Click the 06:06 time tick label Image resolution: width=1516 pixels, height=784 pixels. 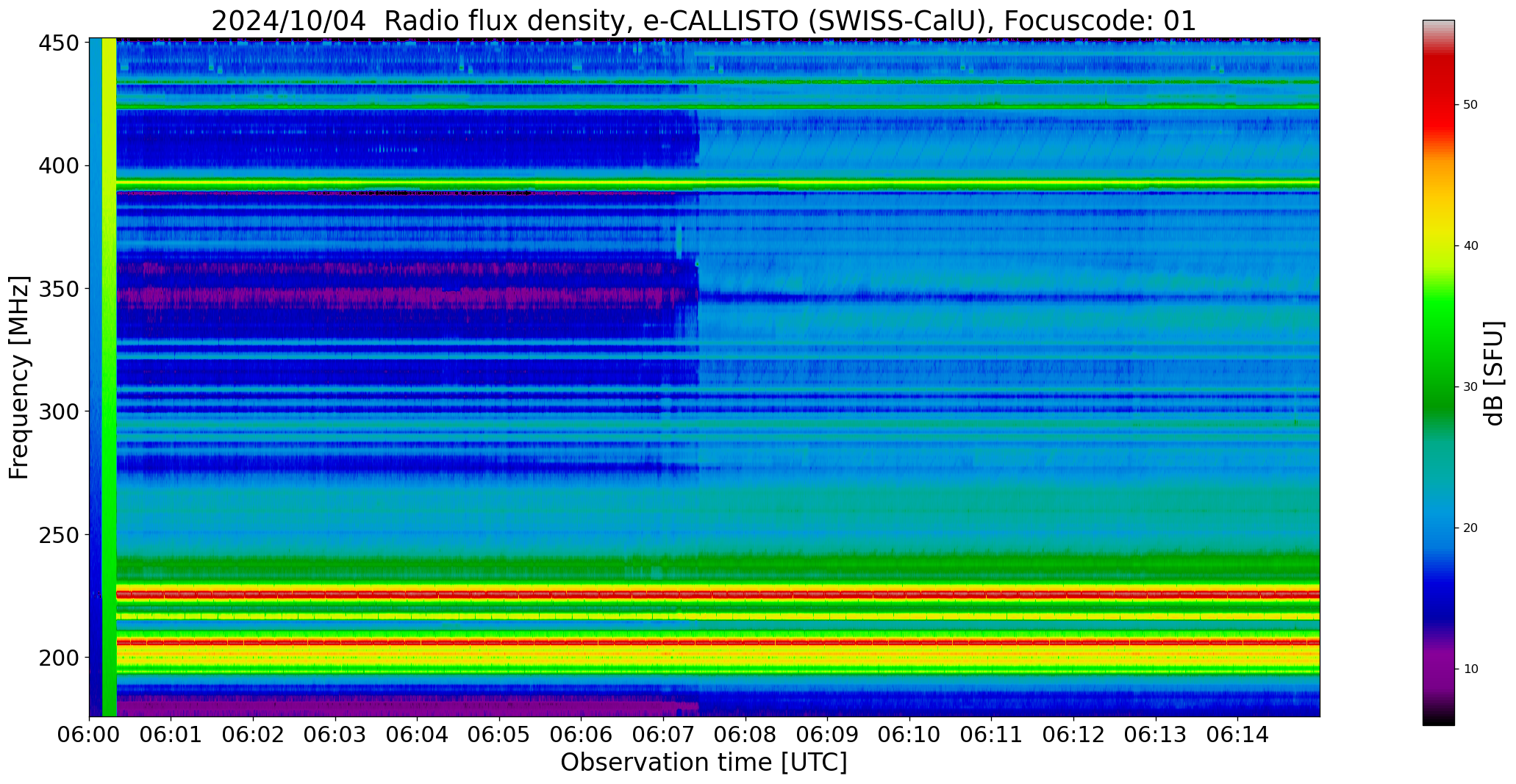pos(582,735)
